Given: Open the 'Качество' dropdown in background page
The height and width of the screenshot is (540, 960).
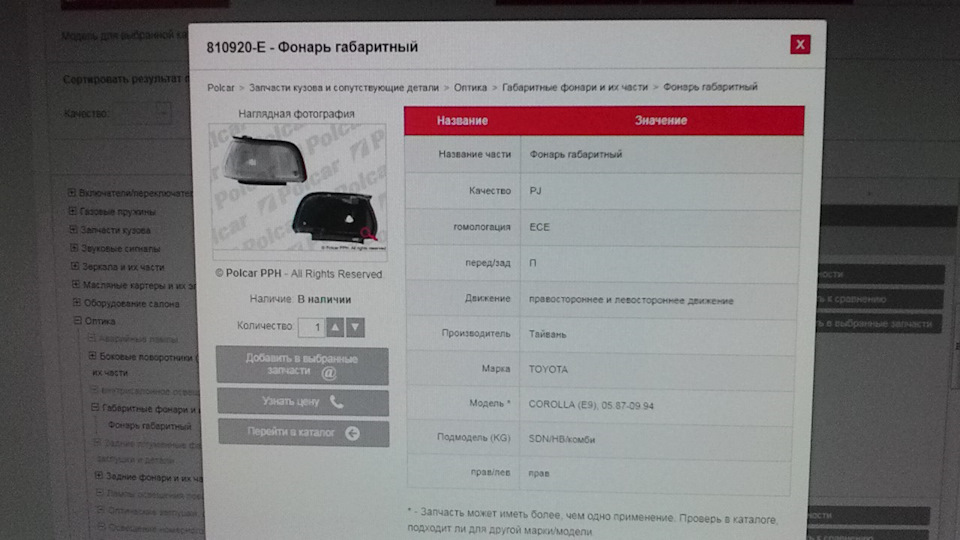Looking at the screenshot, I should click(144, 113).
